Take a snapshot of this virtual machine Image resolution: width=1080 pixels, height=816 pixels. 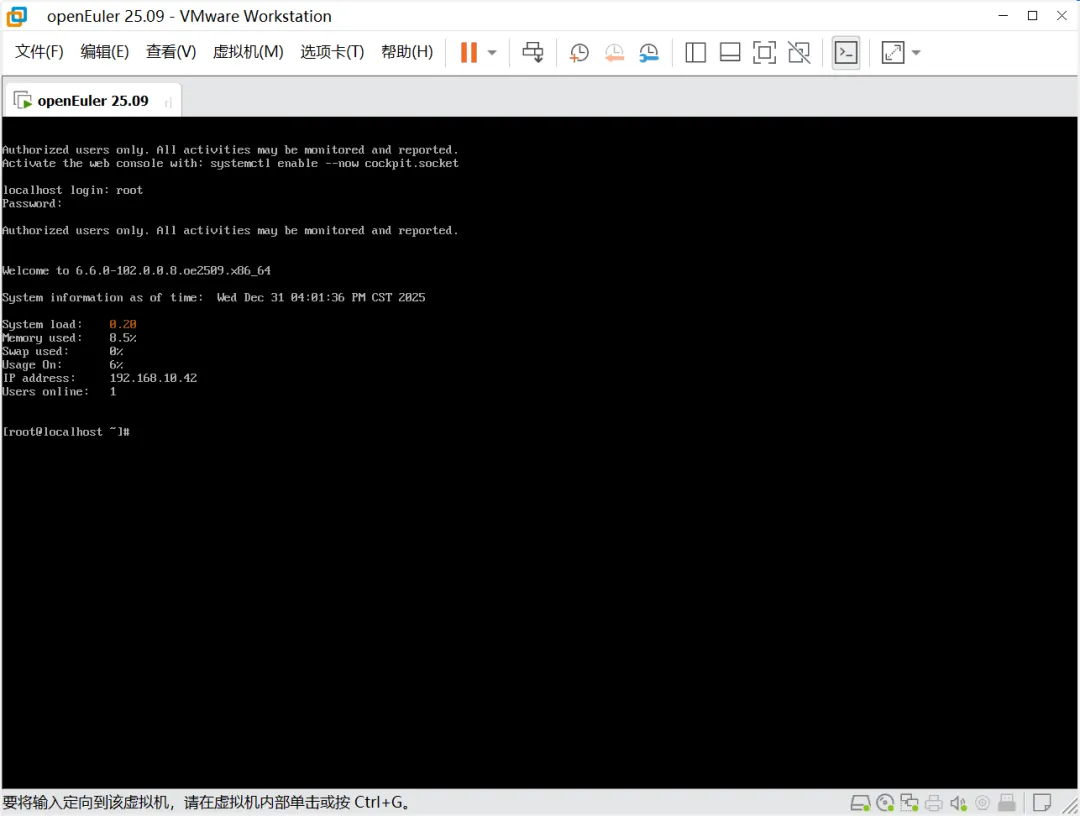tap(579, 52)
